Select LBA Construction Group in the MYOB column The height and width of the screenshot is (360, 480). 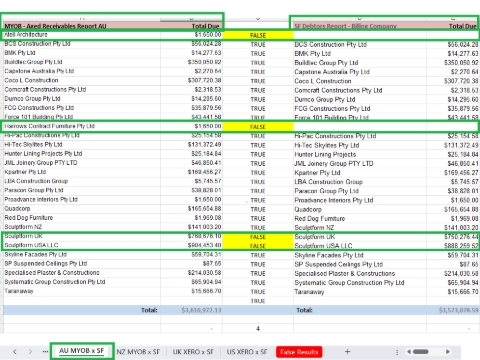point(36,181)
